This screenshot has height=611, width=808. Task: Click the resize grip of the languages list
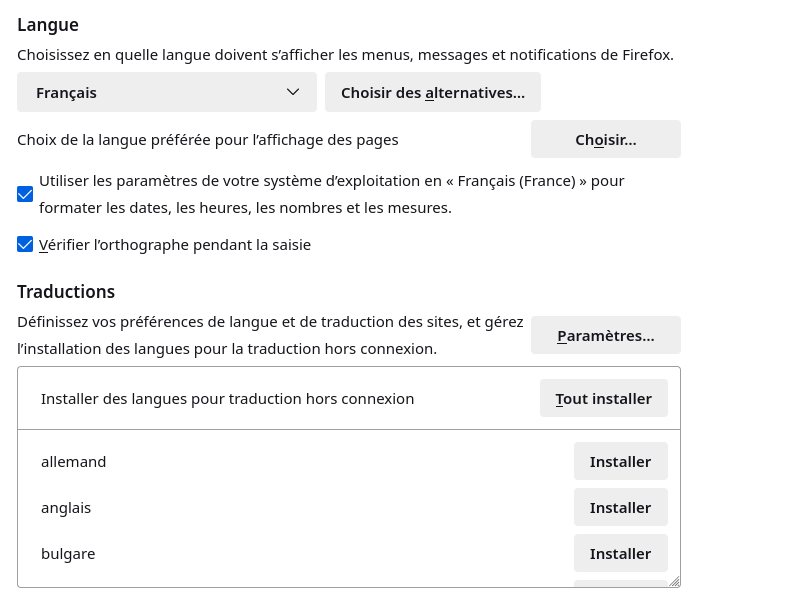pyautogui.click(x=674, y=581)
